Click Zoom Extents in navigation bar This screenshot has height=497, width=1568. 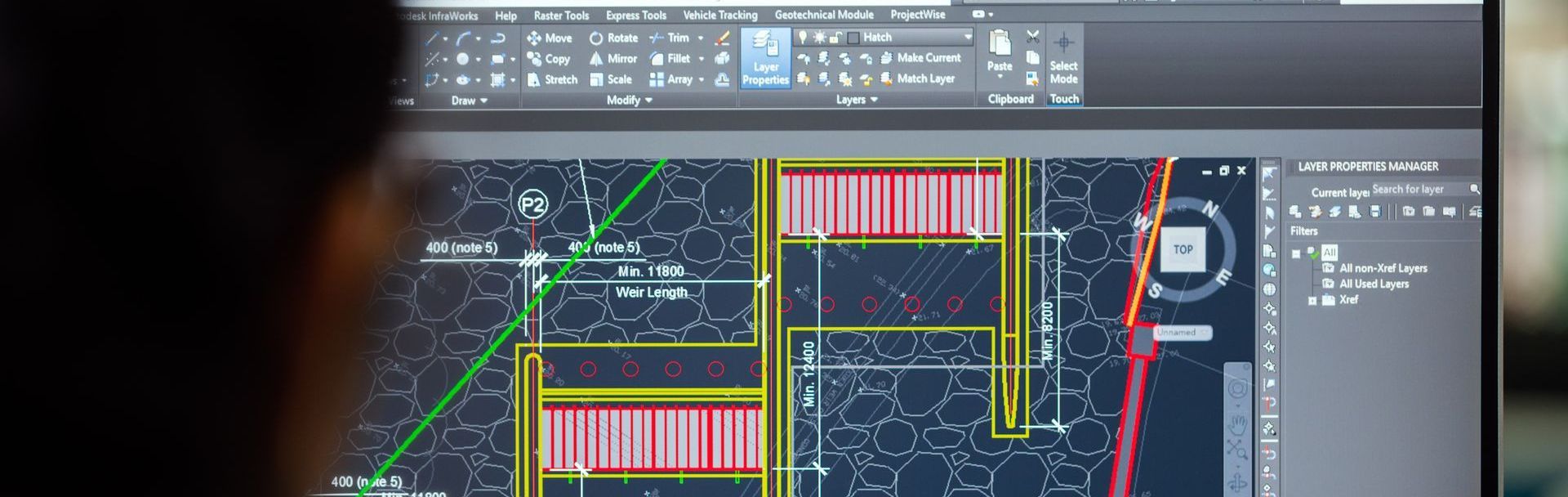[1237, 450]
